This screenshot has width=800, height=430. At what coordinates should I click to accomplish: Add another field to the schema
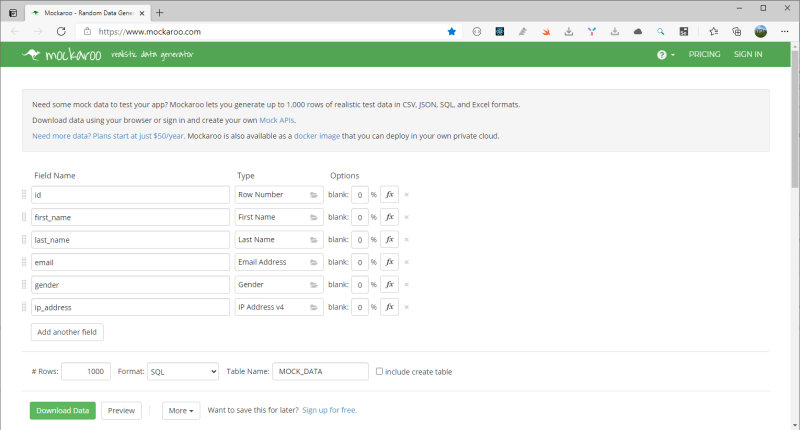coord(67,332)
